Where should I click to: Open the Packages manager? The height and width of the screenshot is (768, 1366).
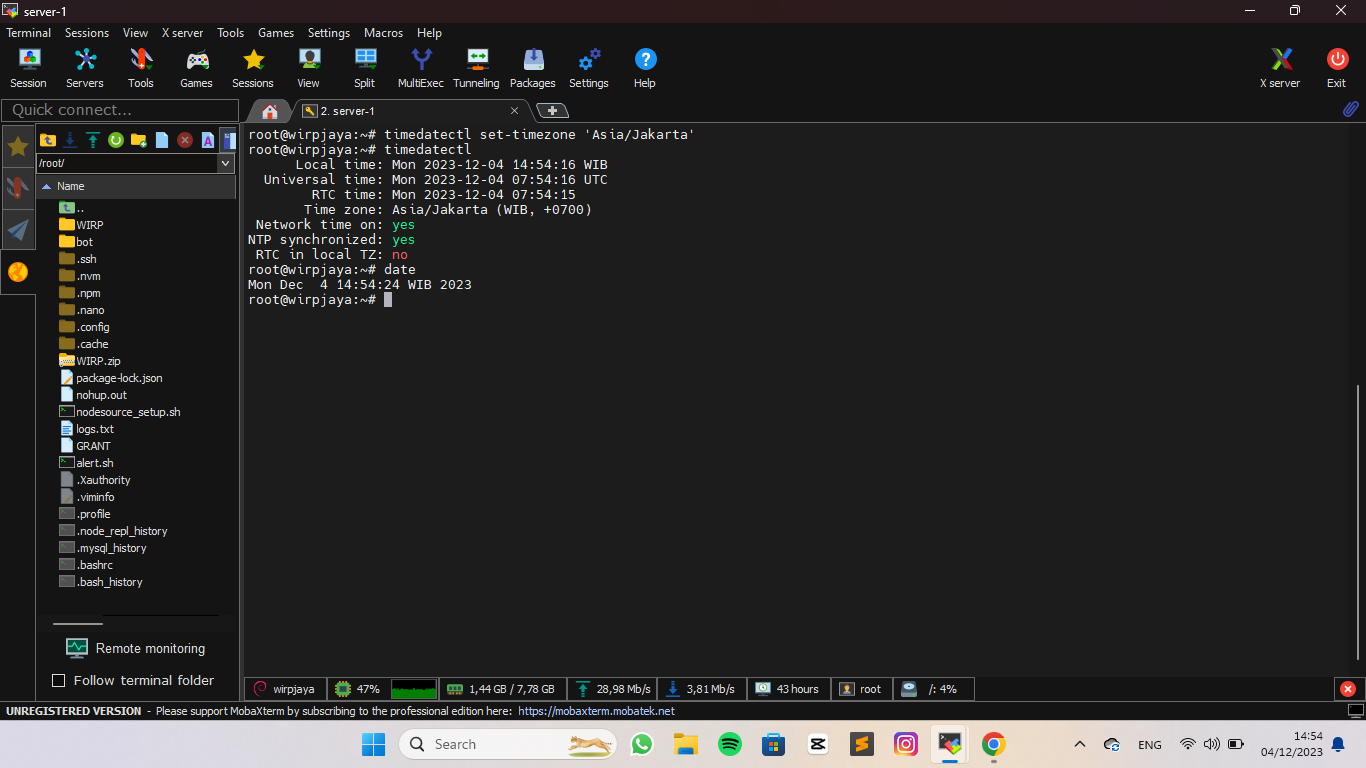(x=532, y=68)
